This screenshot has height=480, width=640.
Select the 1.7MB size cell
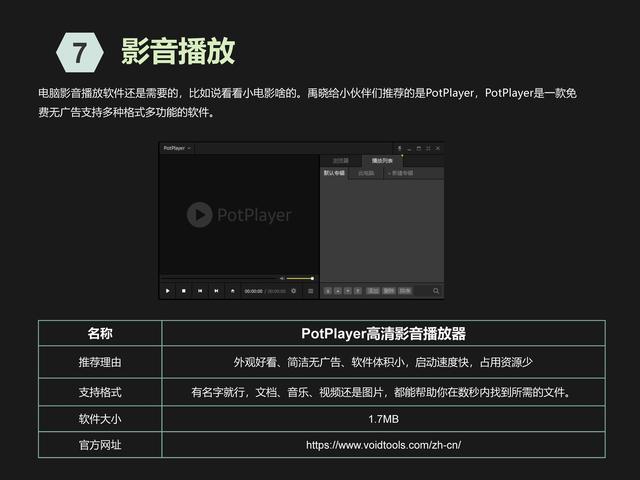pos(384,419)
